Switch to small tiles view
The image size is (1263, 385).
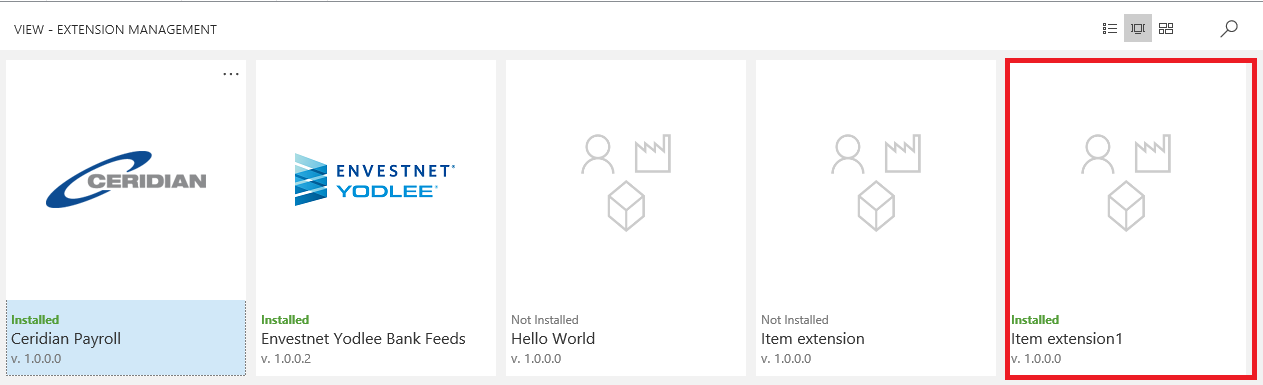point(1166,29)
